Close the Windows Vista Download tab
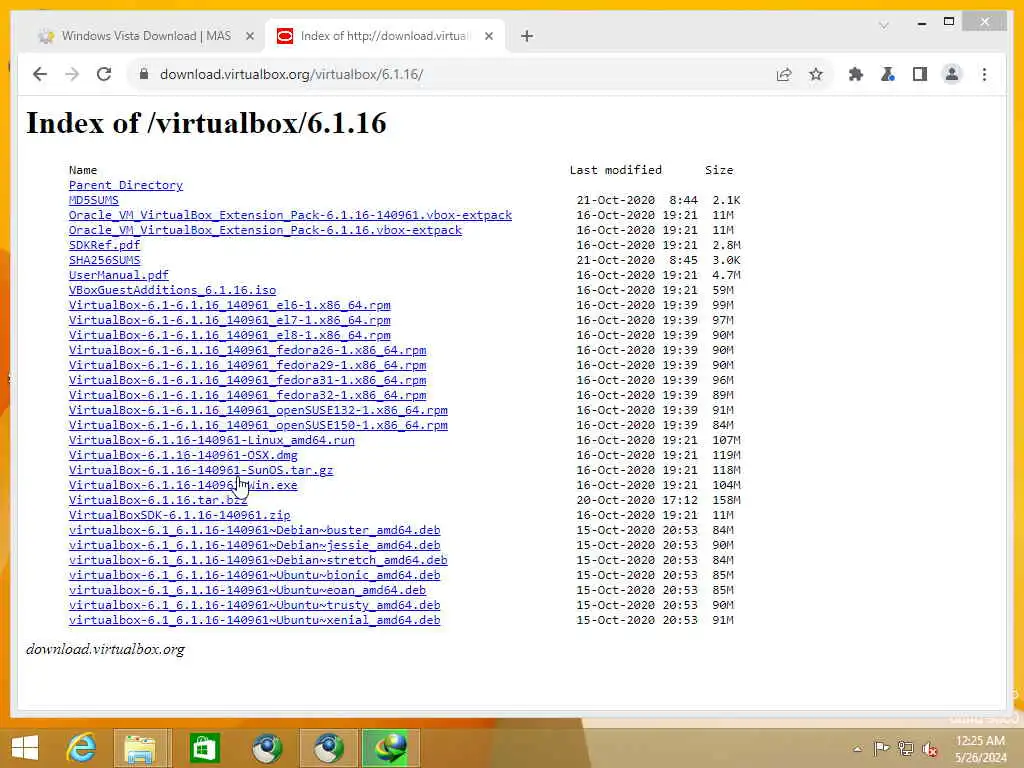 tap(249, 37)
